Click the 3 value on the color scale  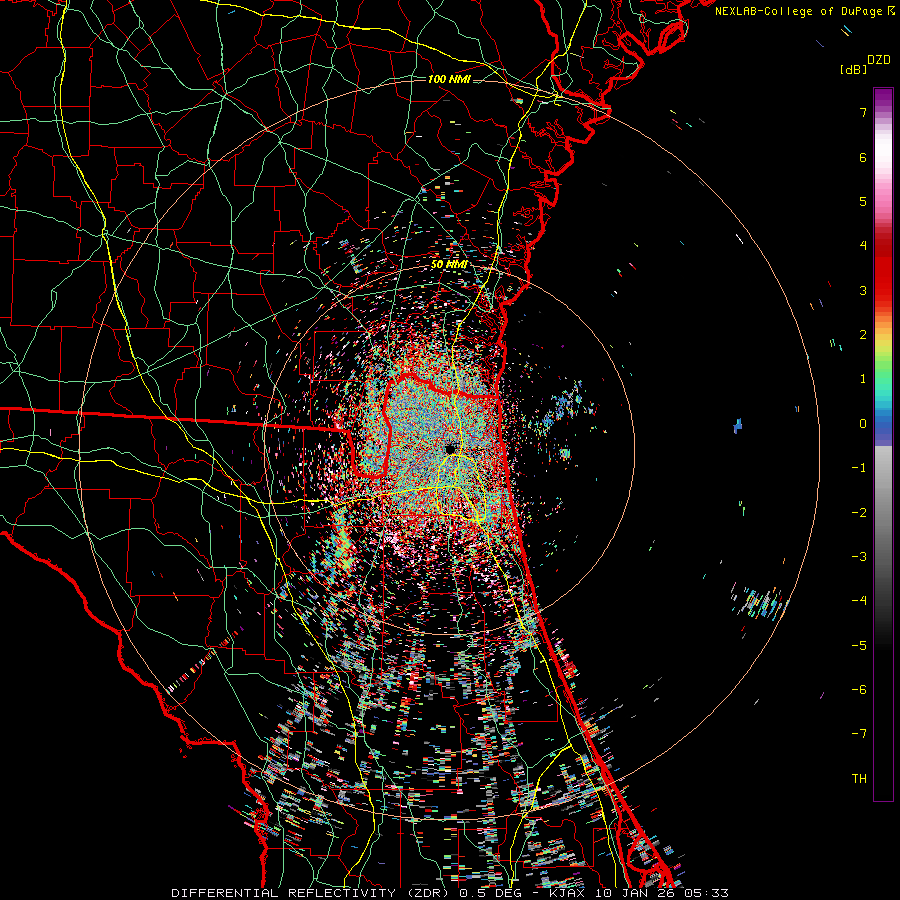[863, 290]
